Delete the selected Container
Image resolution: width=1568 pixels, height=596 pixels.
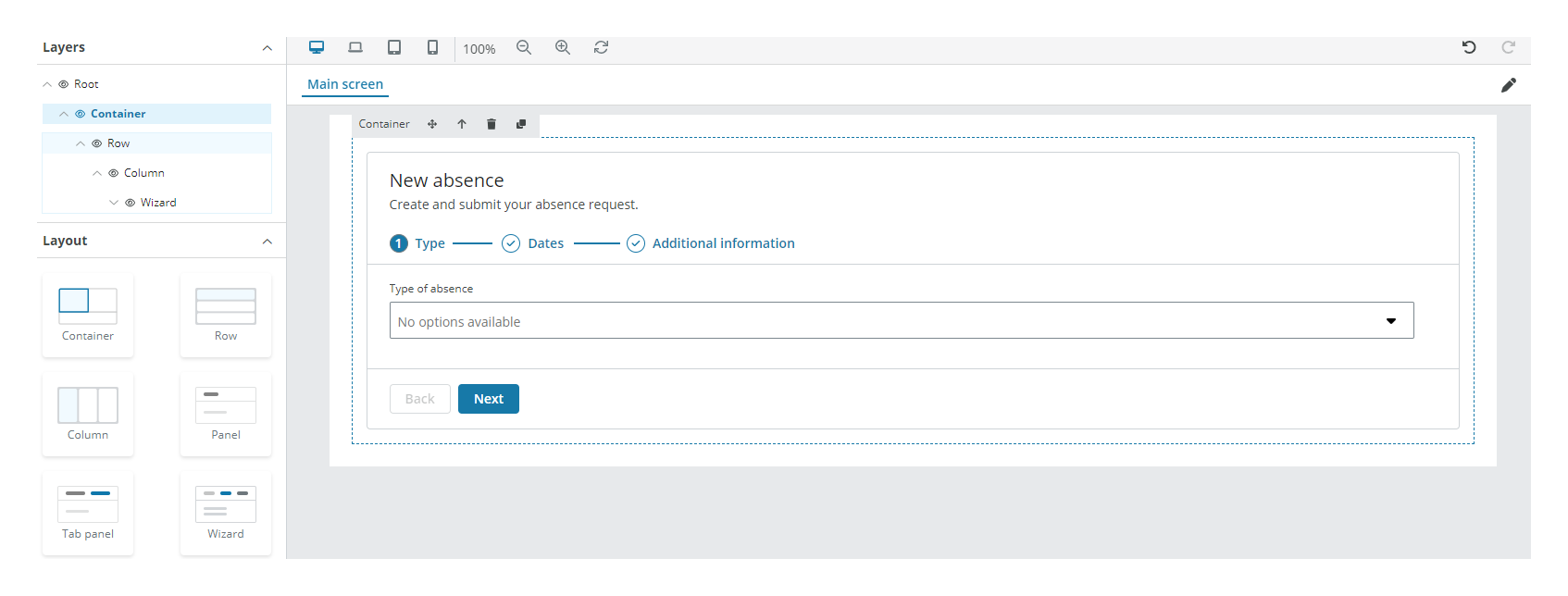492,124
